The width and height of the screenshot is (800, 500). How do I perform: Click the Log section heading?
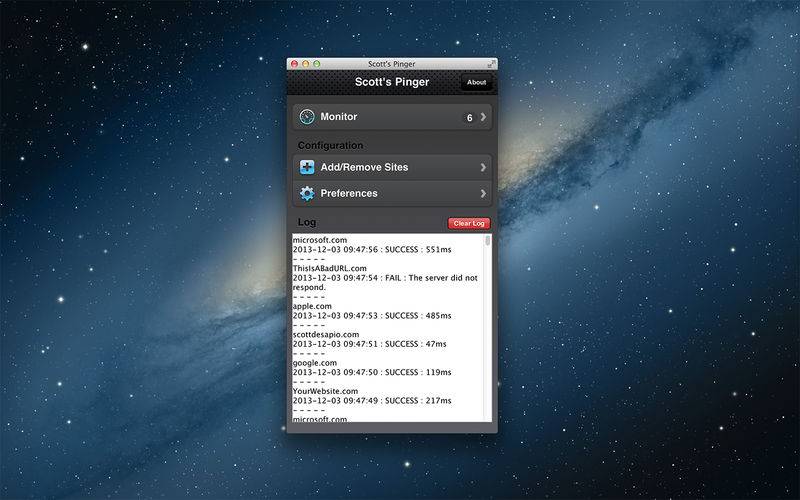click(307, 222)
